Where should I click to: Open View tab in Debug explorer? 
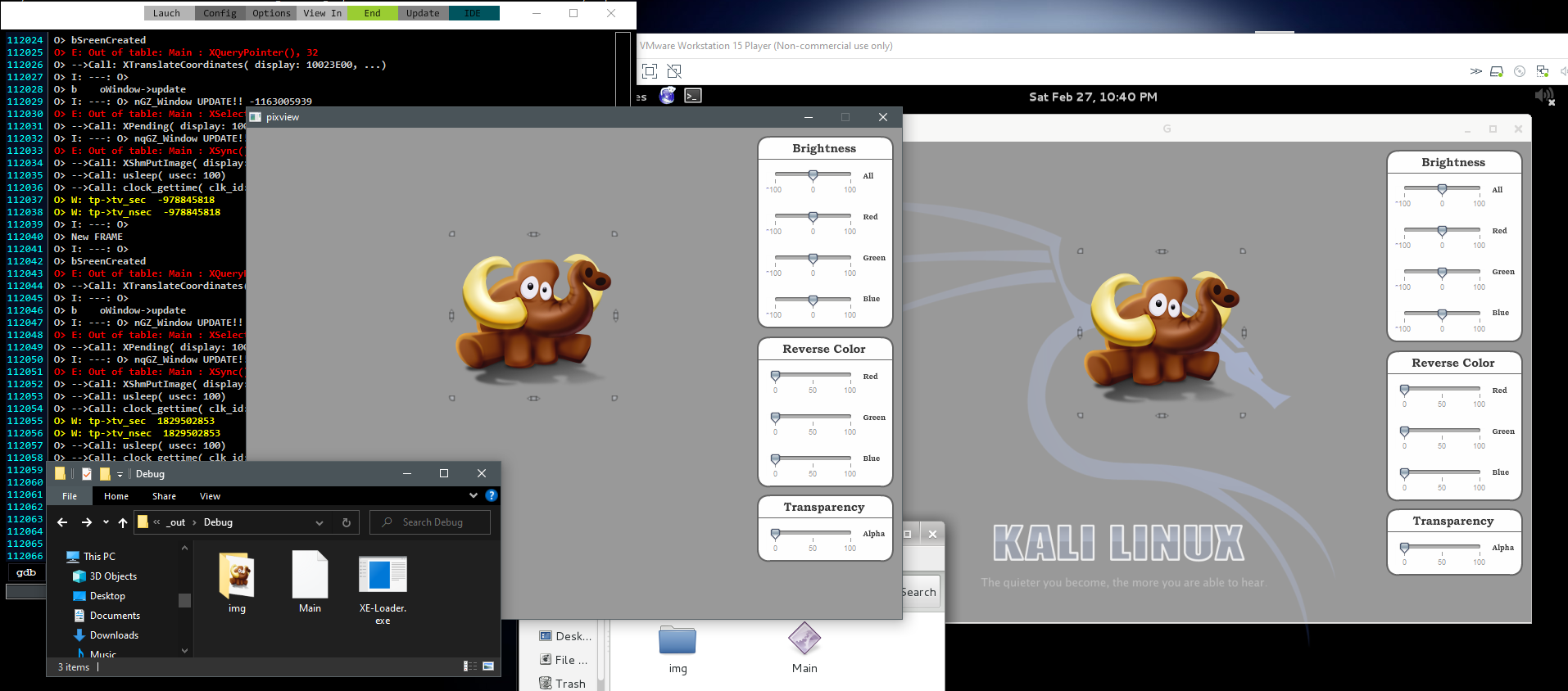[x=210, y=496]
